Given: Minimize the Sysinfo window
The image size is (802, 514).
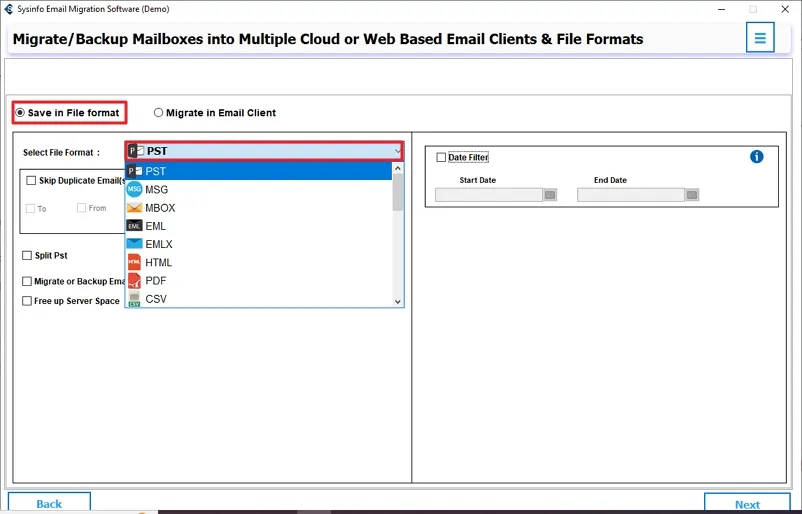Looking at the screenshot, I should 722,9.
